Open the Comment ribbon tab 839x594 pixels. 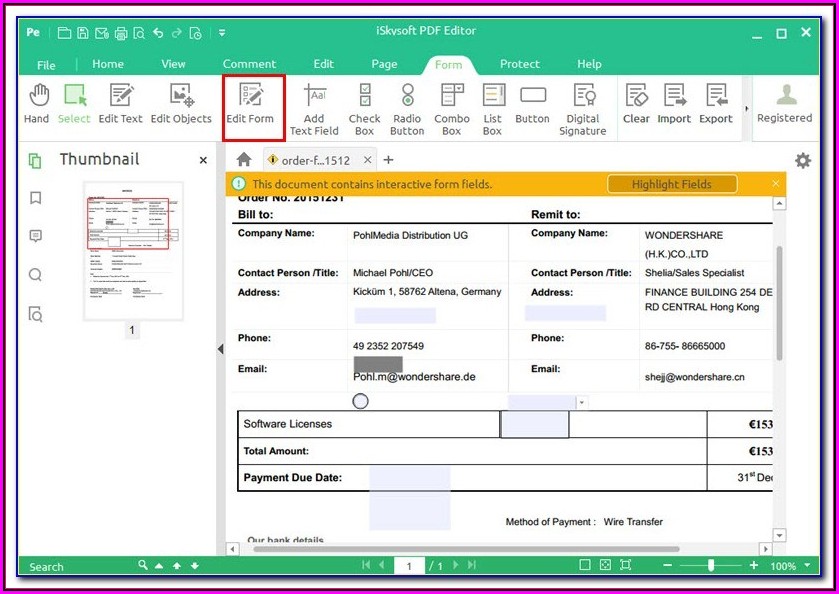coord(249,64)
